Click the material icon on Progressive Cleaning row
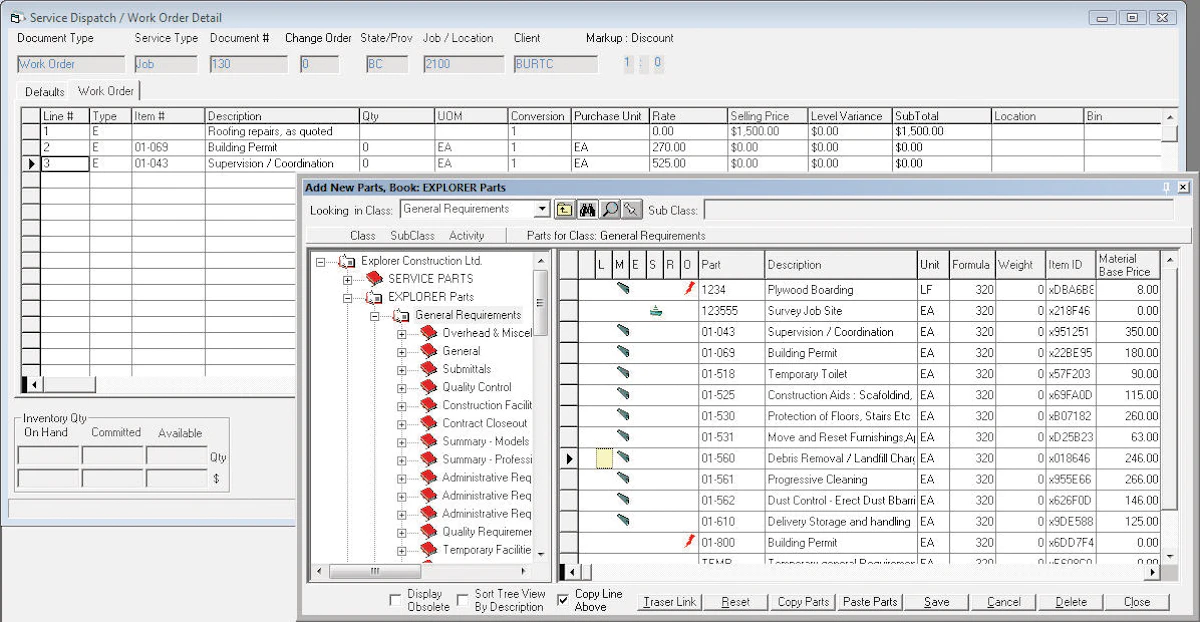 (623, 478)
